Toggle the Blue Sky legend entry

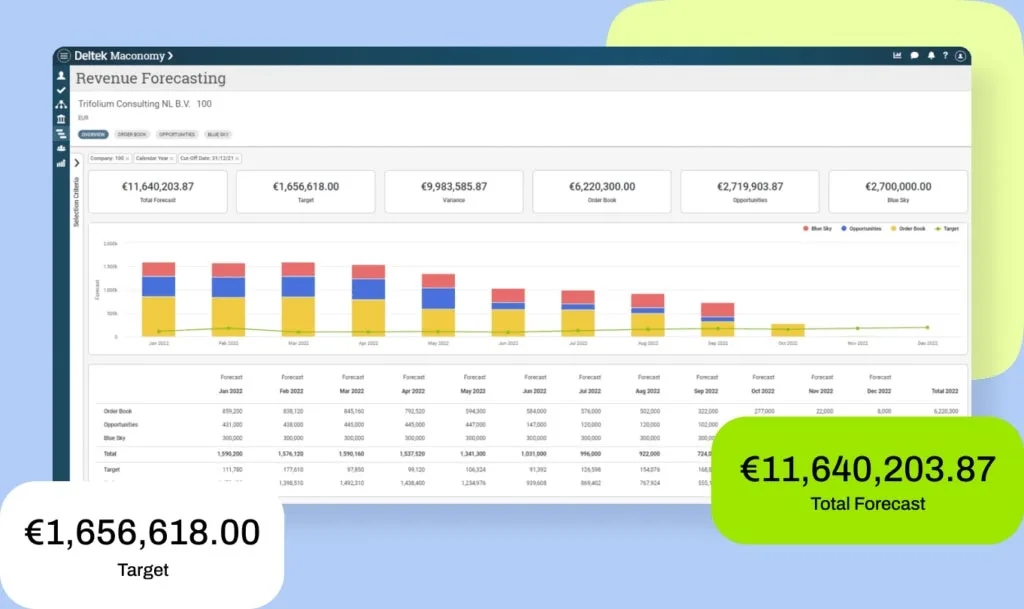817,228
